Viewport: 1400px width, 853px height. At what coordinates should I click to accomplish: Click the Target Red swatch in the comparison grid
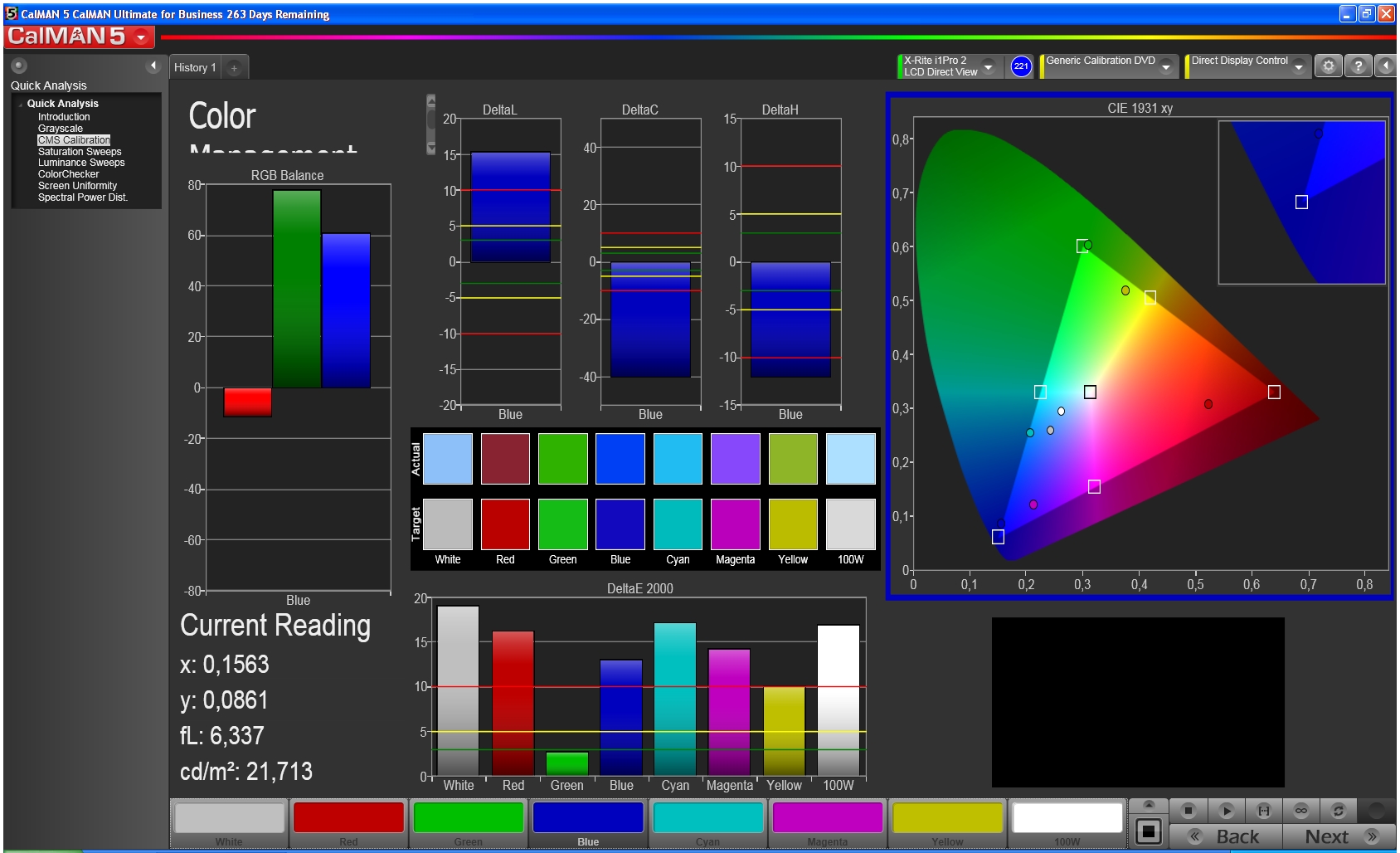(505, 524)
